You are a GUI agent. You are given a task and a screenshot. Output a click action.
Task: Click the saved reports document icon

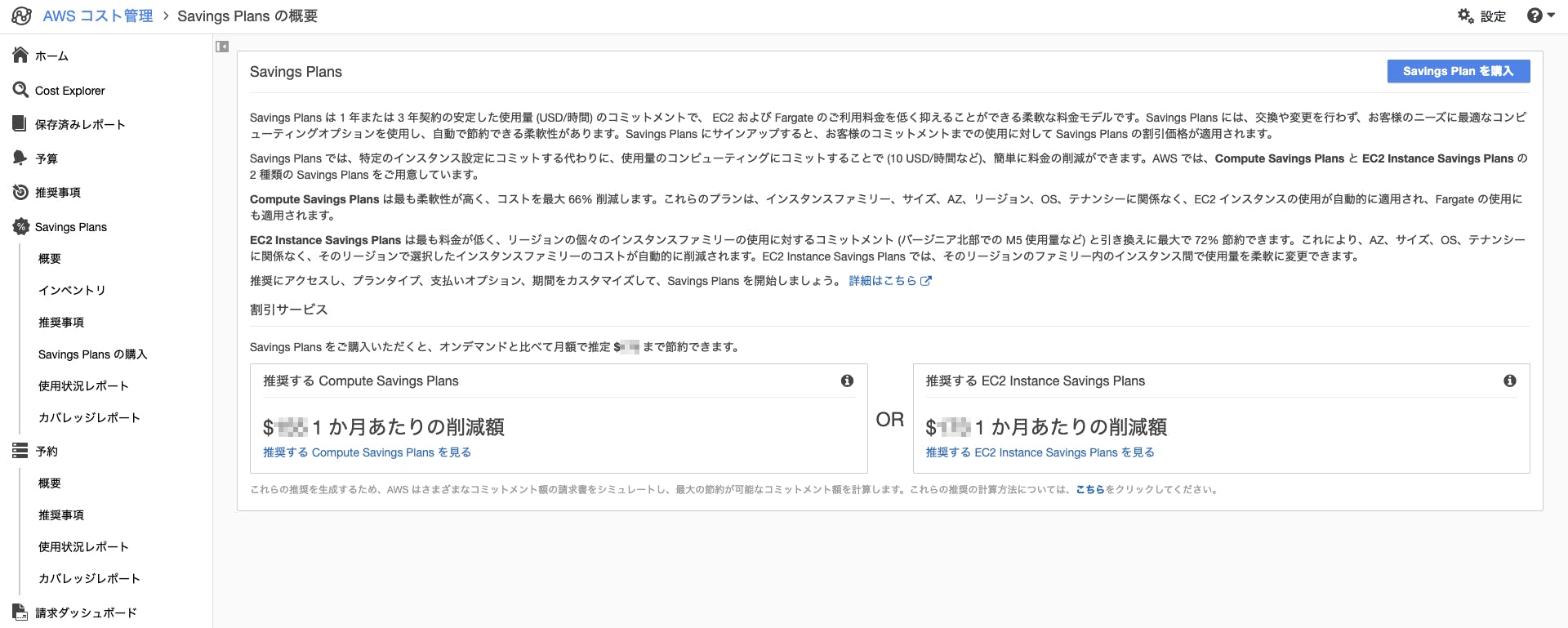coord(20,123)
